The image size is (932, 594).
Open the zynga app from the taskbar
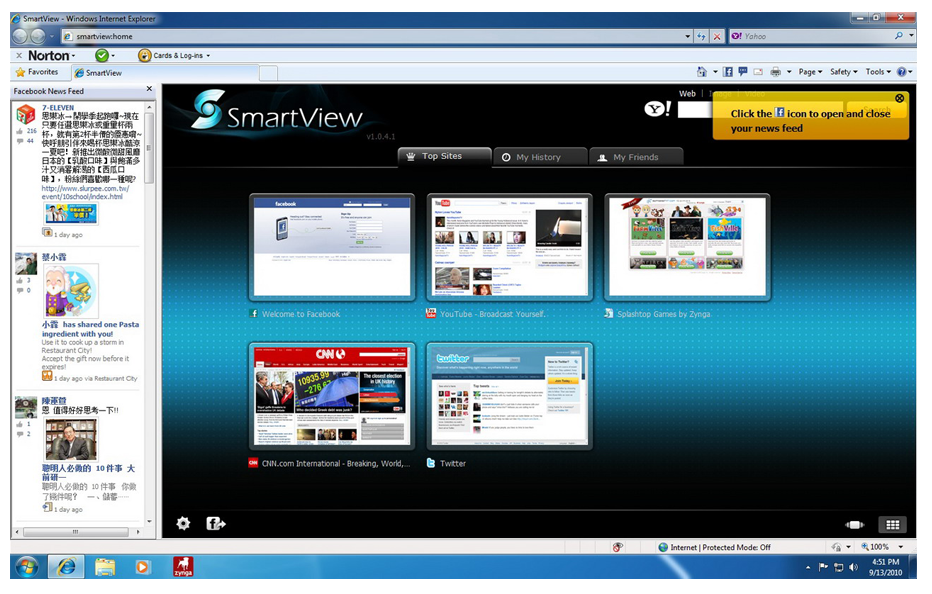tap(183, 567)
